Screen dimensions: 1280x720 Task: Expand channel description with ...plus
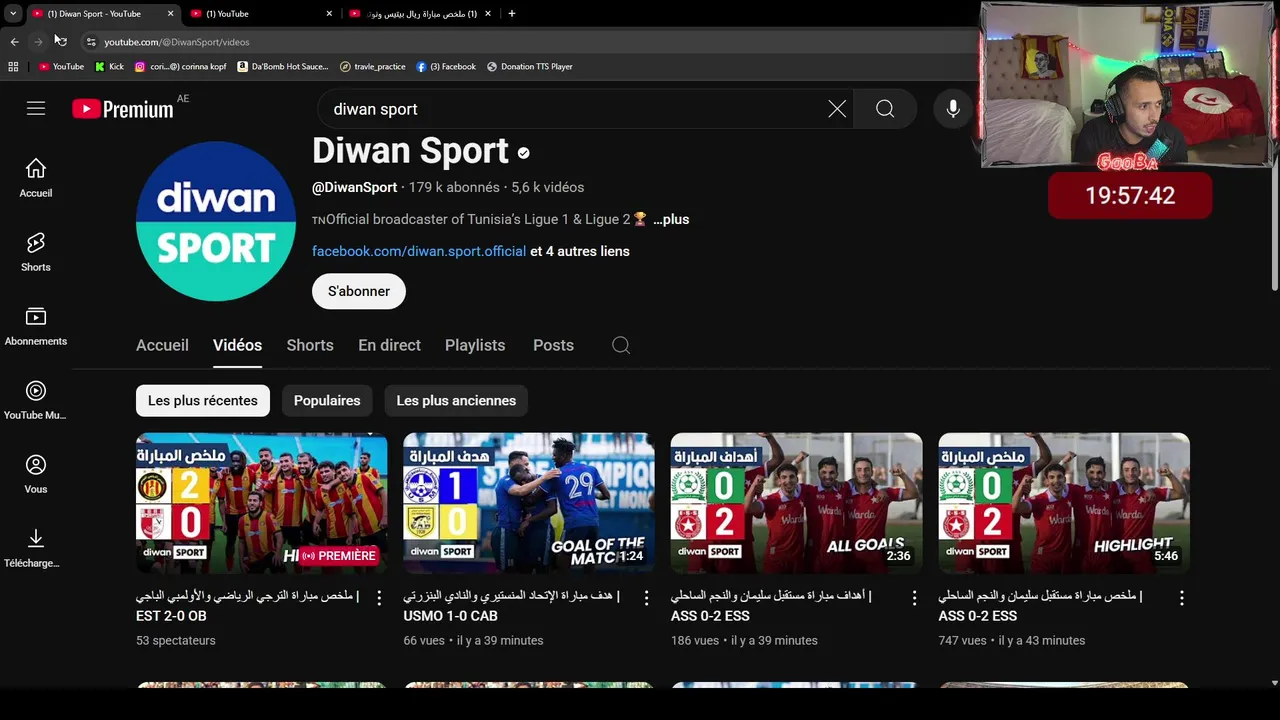point(671,219)
